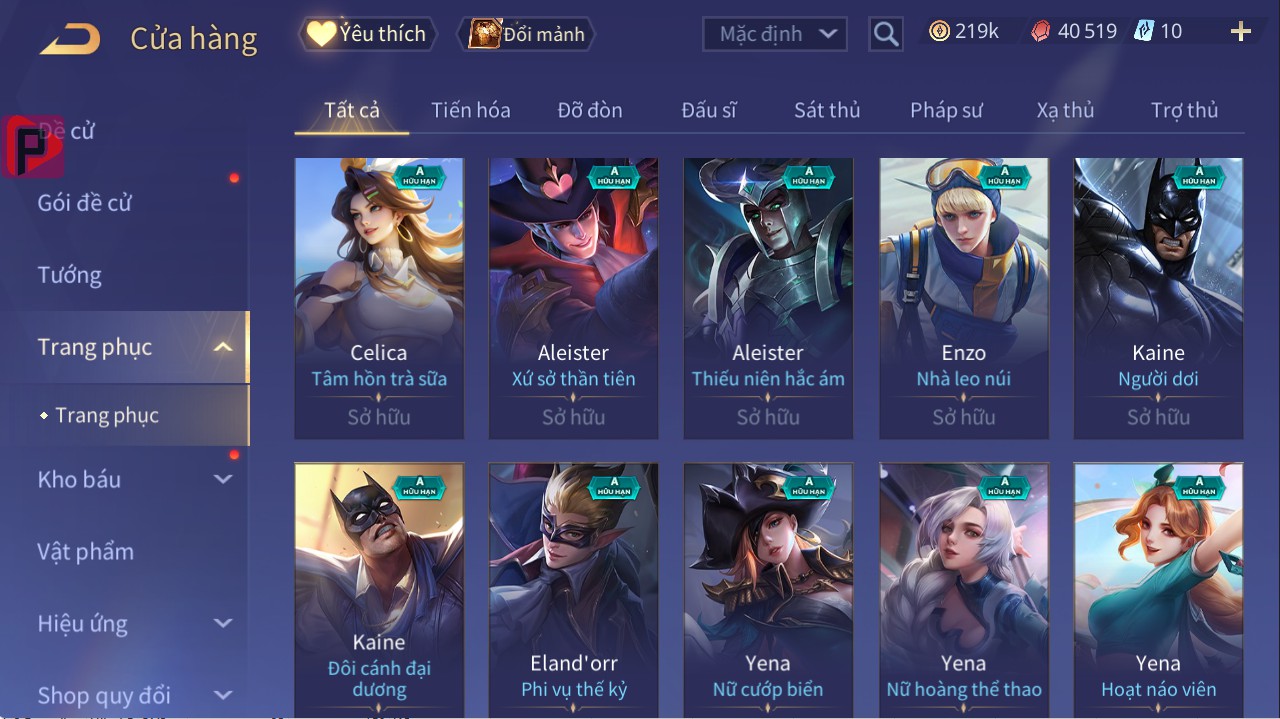
Task: Open Tướng in the sidebar
Action: 70,275
